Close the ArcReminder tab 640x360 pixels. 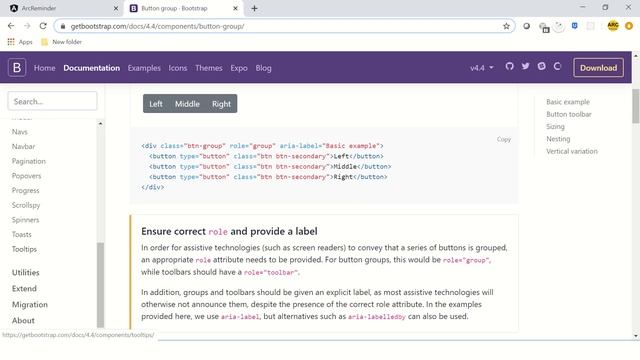coord(116,8)
